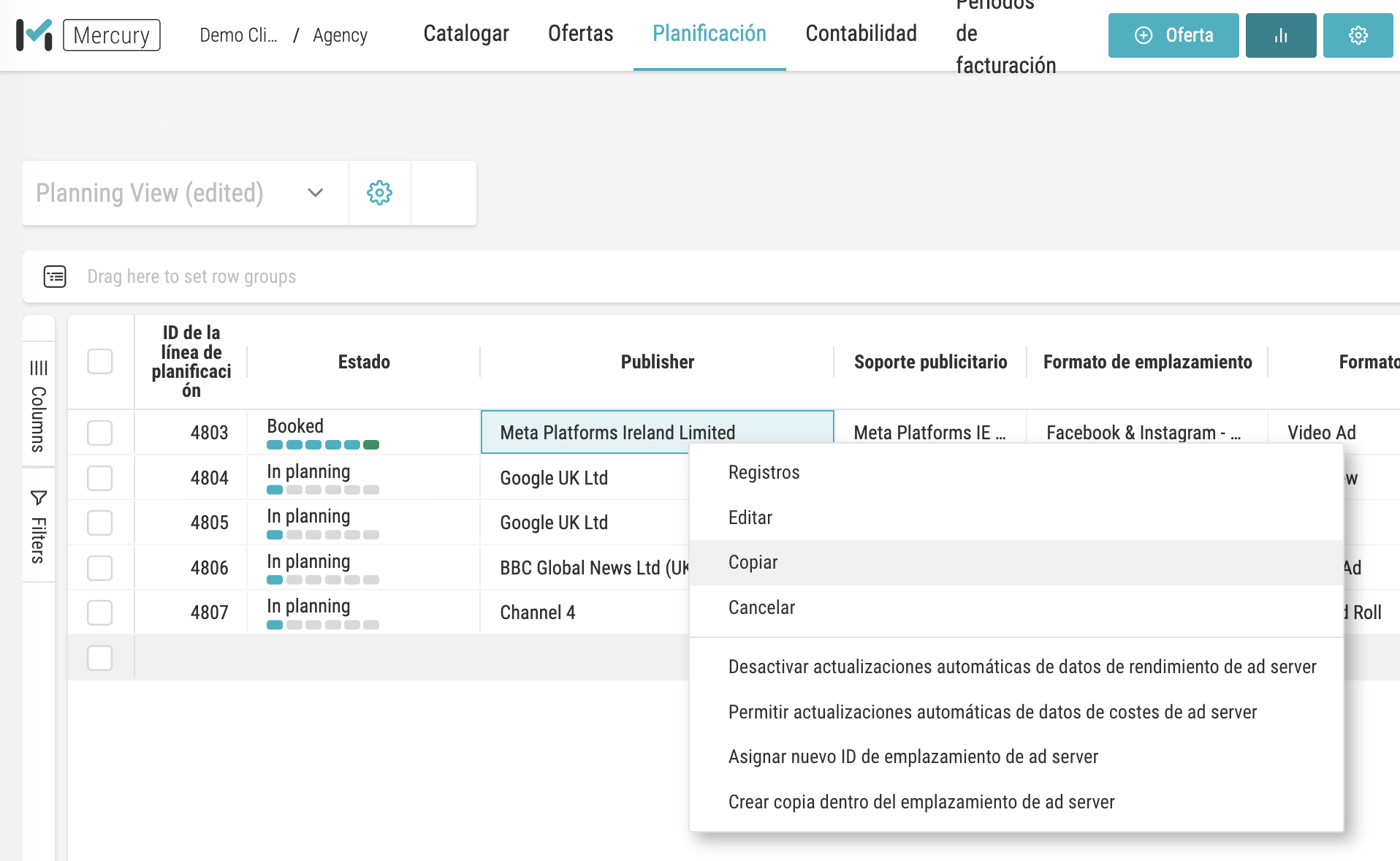Check the box for row 4805
This screenshot has height=861, width=1400.
(x=100, y=523)
